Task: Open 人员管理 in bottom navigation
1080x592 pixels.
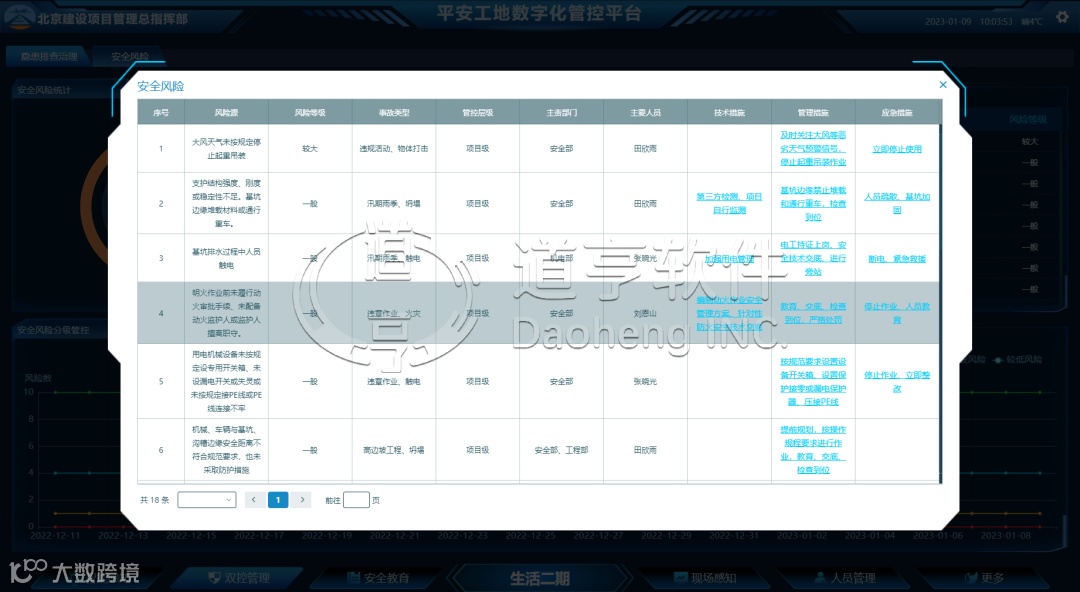Action: [844, 578]
